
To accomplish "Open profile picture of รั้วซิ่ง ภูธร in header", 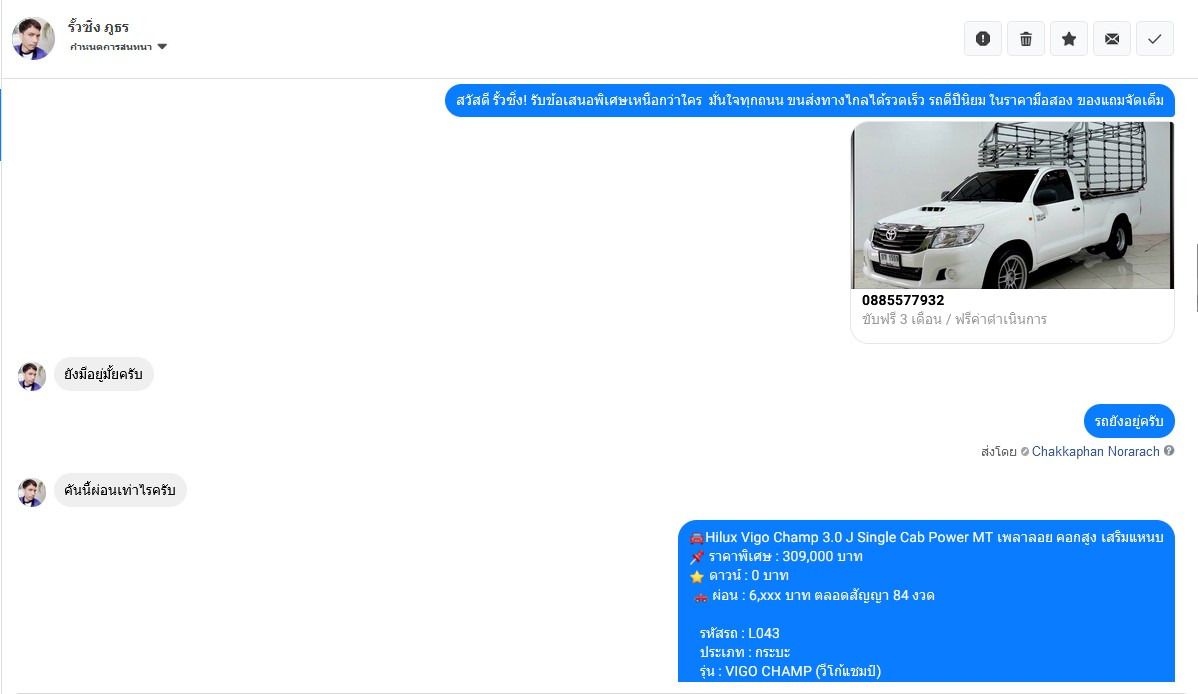I will [x=34, y=38].
